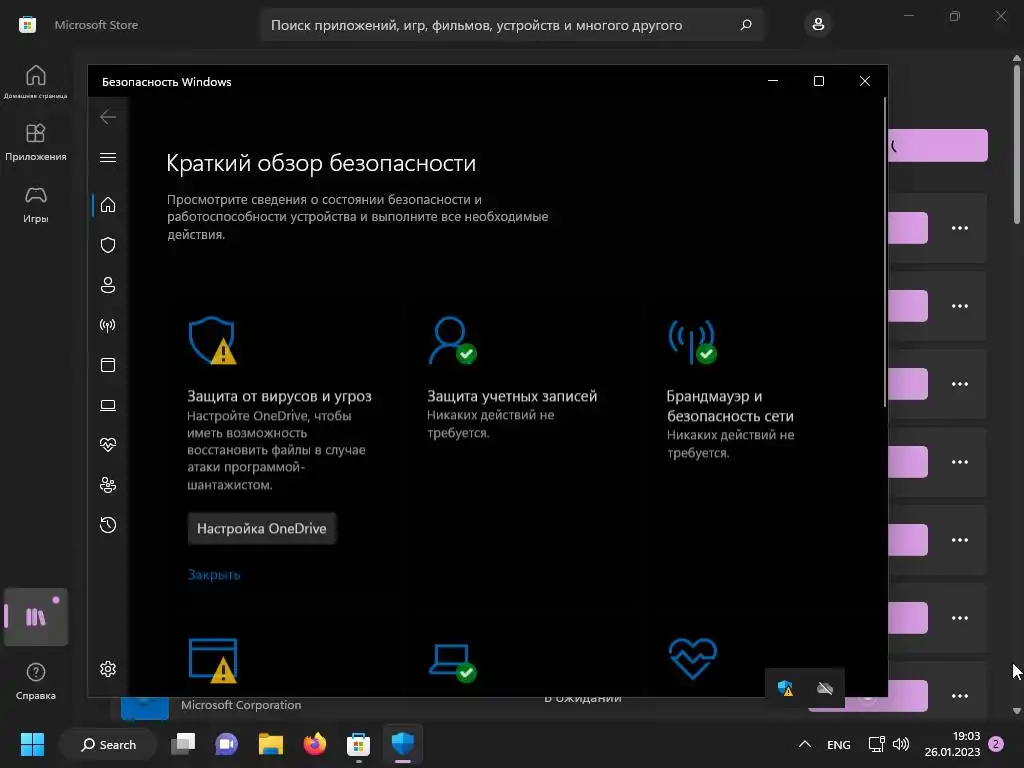Open Library icon in Microsoft Store sidebar

tap(35, 617)
